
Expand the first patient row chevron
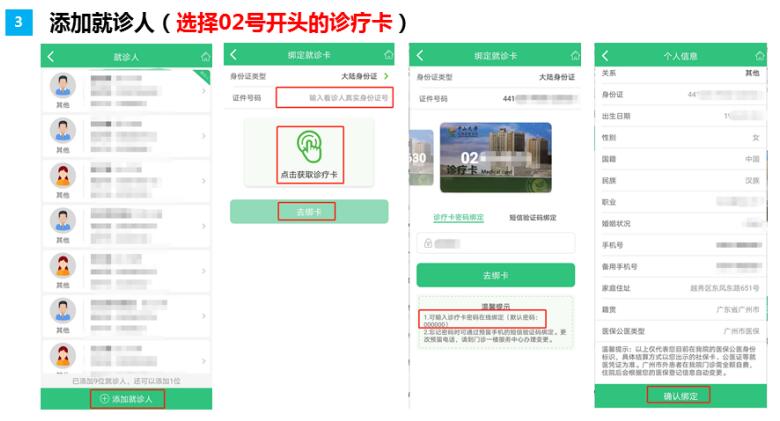point(203,91)
